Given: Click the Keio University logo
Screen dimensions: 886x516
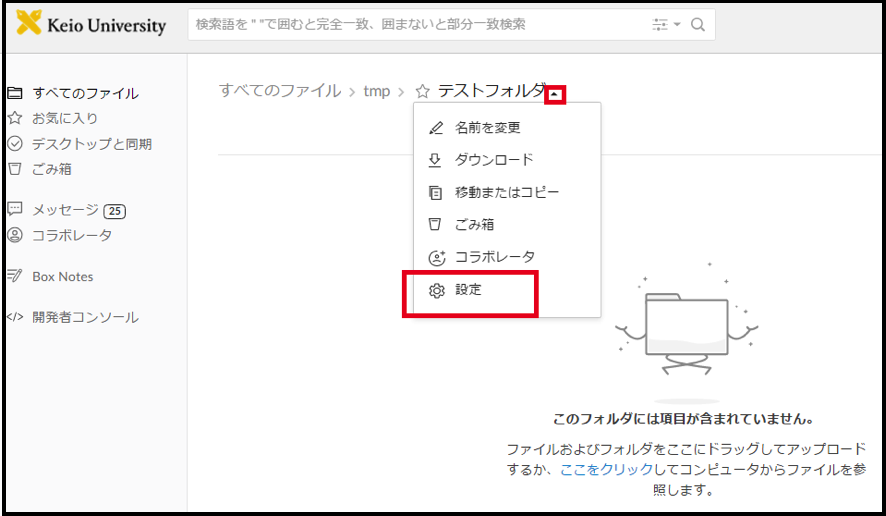Looking at the screenshot, I should (91, 25).
